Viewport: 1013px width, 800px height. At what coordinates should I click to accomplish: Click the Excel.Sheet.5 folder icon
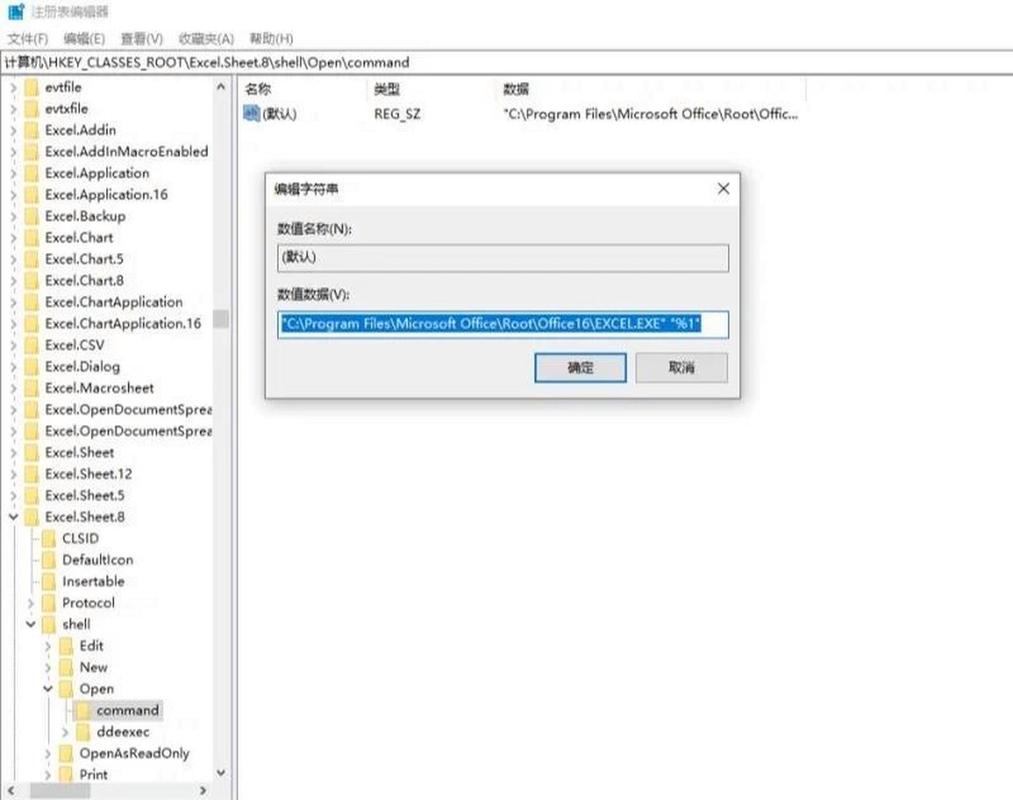point(32,496)
